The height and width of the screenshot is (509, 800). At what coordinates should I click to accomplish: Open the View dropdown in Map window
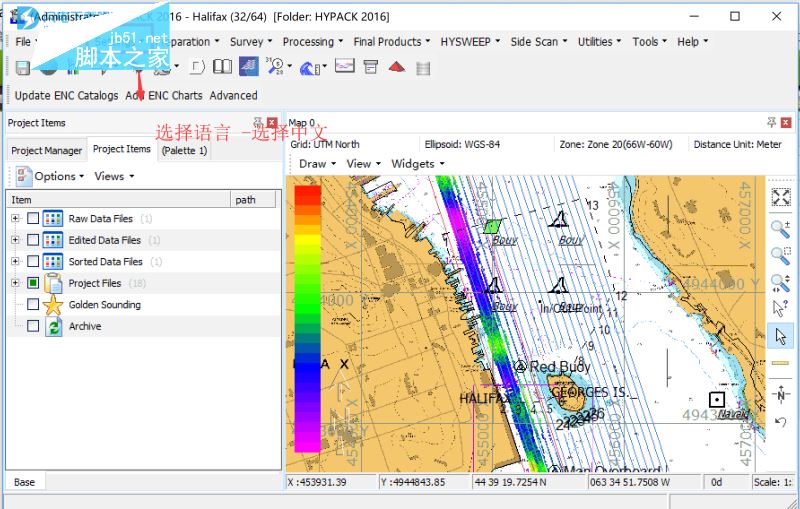364,164
